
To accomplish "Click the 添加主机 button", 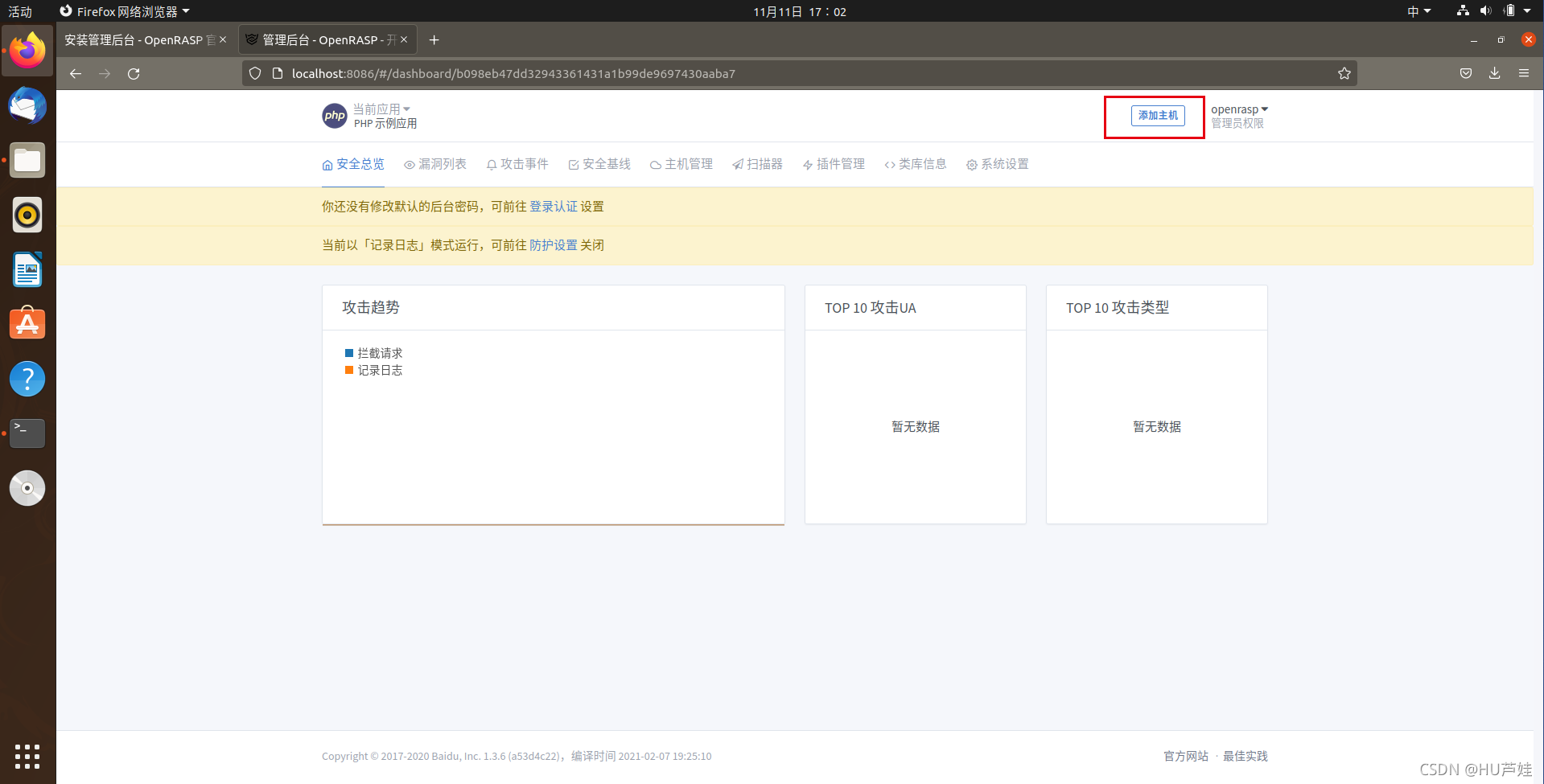I will (x=1159, y=116).
